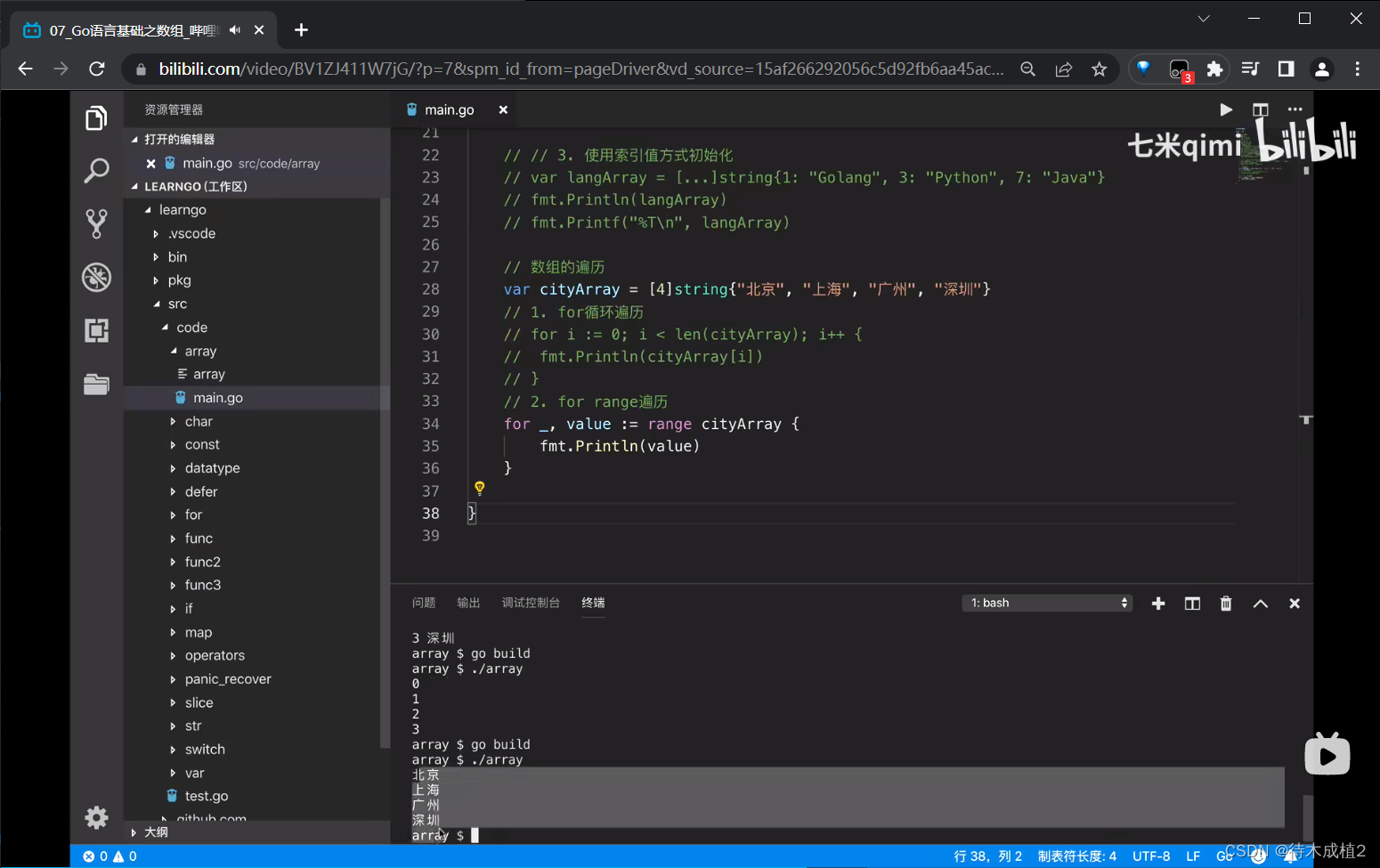Close the main.go editor tab
The height and width of the screenshot is (868, 1380).
tap(503, 110)
